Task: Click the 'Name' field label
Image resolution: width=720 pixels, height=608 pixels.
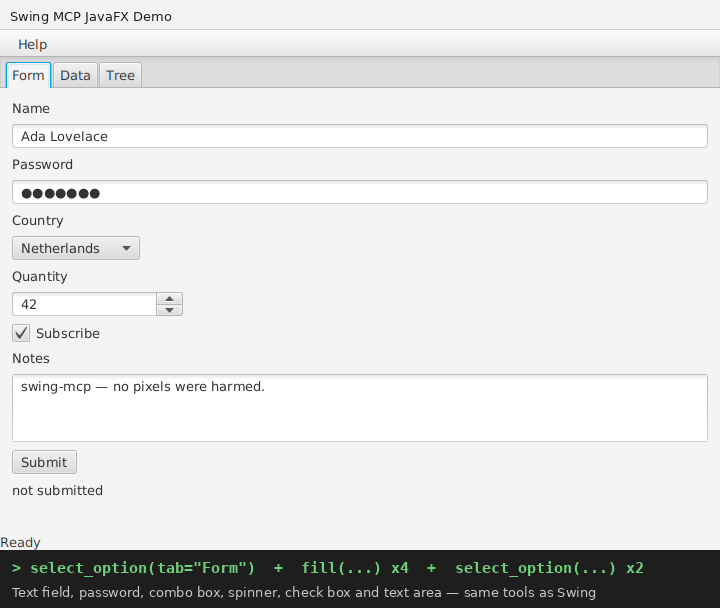Action: pyautogui.click(x=31, y=108)
